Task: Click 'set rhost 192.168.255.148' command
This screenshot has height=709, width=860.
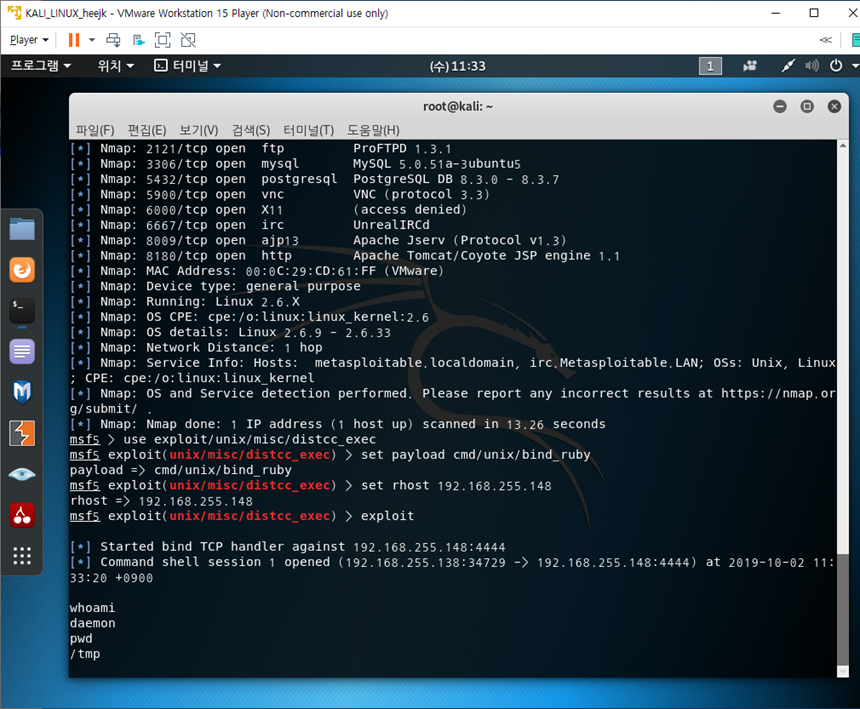Action: (x=456, y=486)
